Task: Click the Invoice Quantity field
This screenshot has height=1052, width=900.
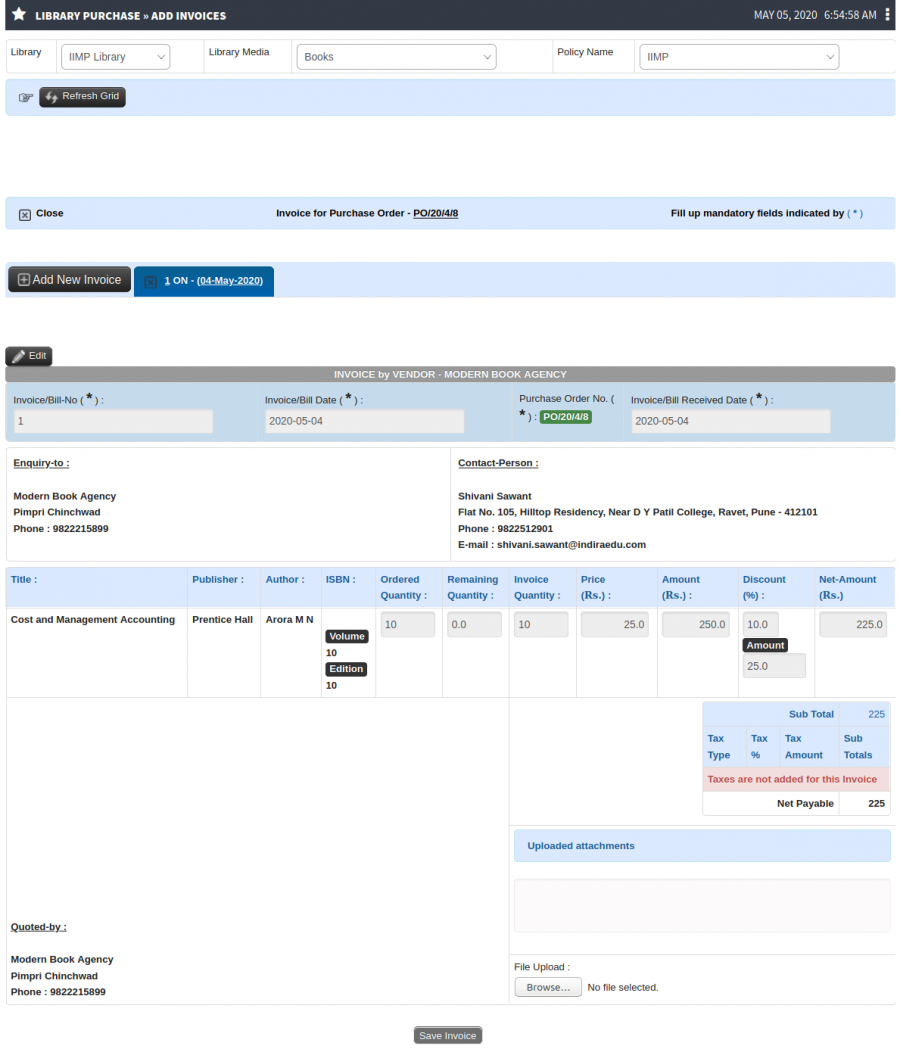Action: [541, 625]
